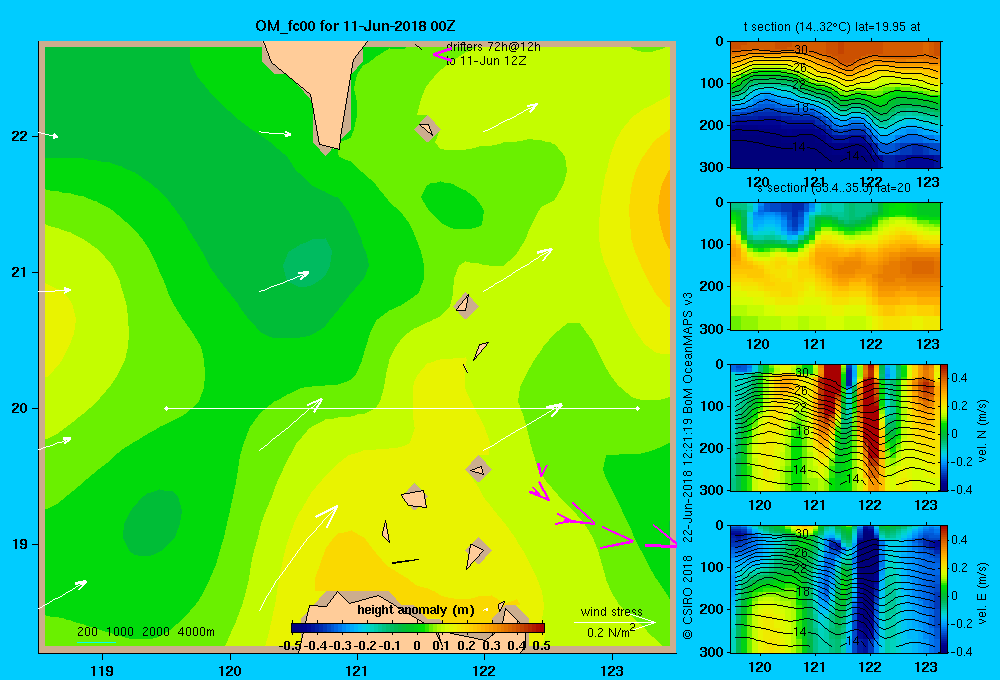Click longitude 122 under salinity section

pyautogui.click(x=871, y=344)
